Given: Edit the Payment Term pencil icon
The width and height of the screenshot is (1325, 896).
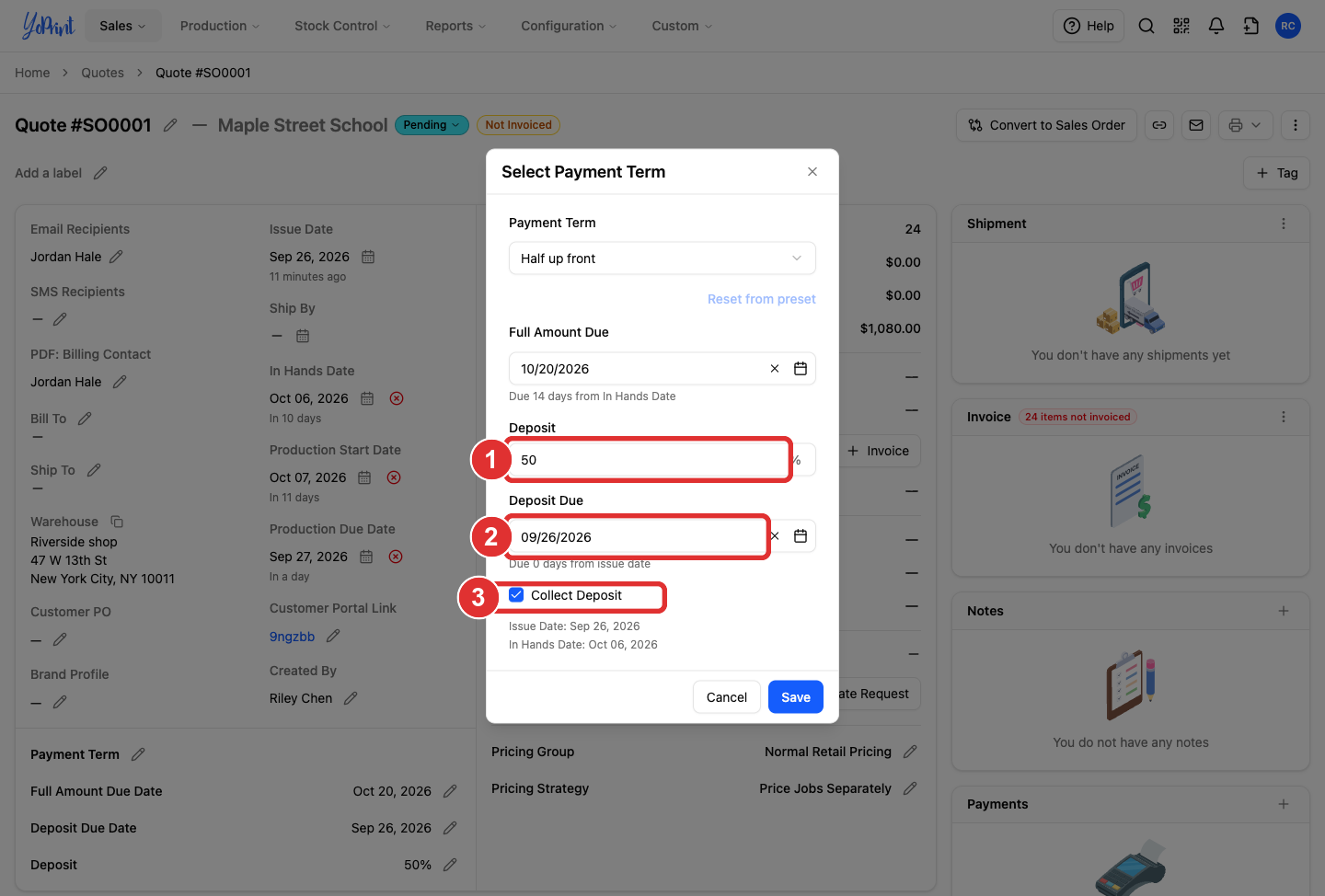Looking at the screenshot, I should pos(138,754).
